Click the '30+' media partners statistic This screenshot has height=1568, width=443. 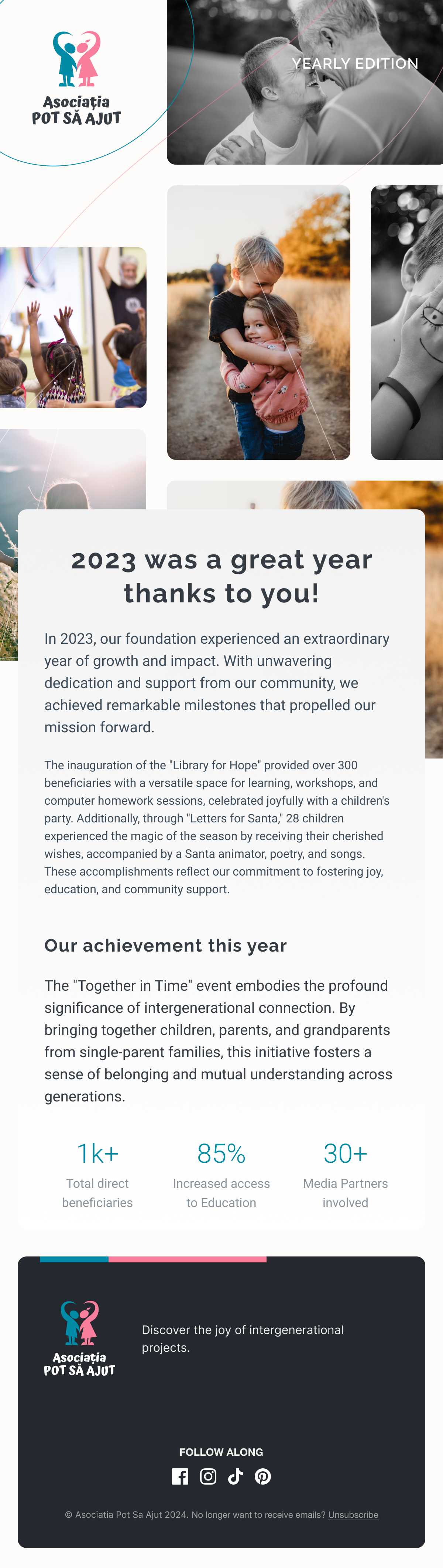(345, 1153)
